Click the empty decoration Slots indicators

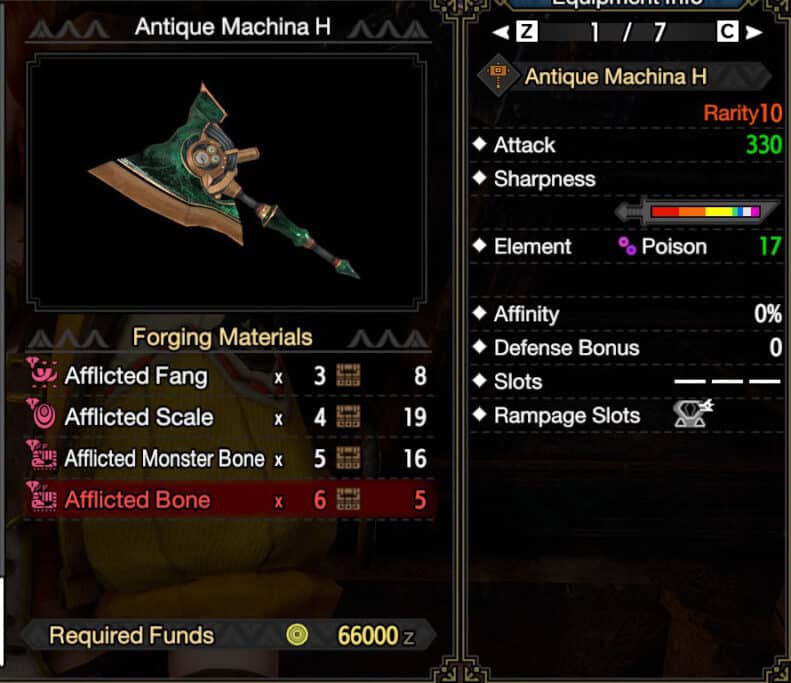pos(727,382)
